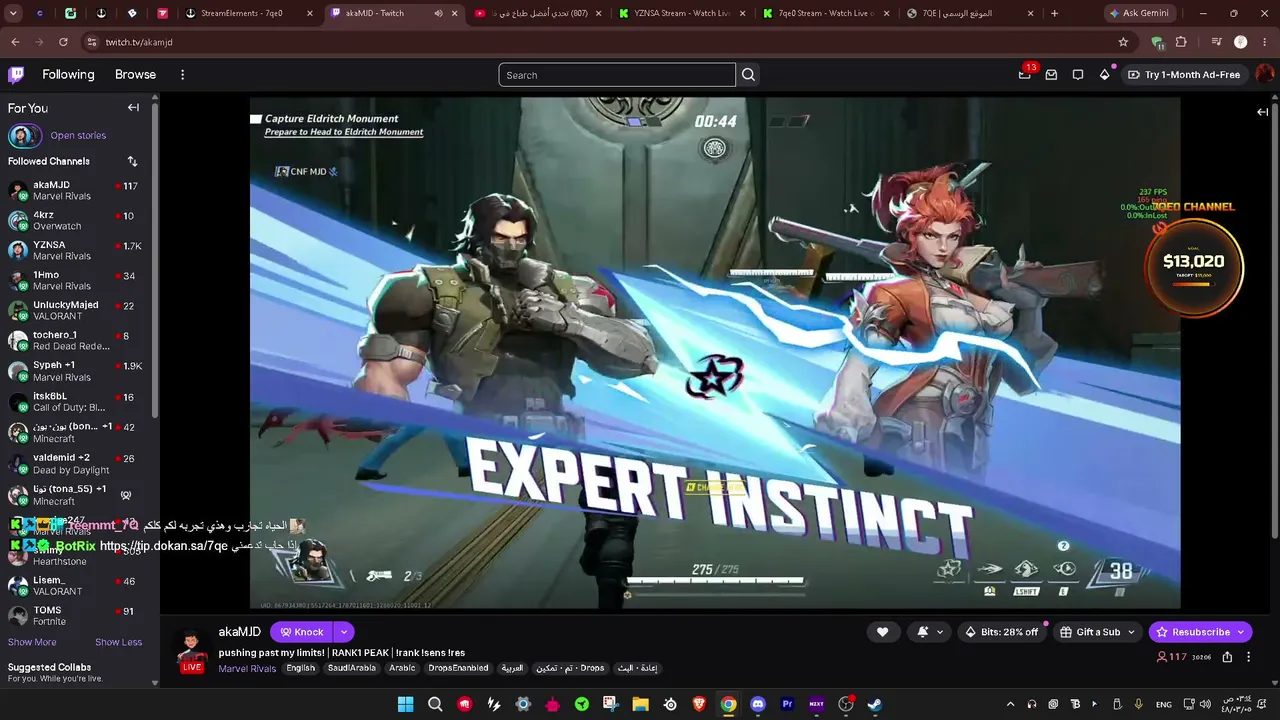Show hidden system tray icons
The height and width of the screenshot is (720, 1280).
(1010, 704)
